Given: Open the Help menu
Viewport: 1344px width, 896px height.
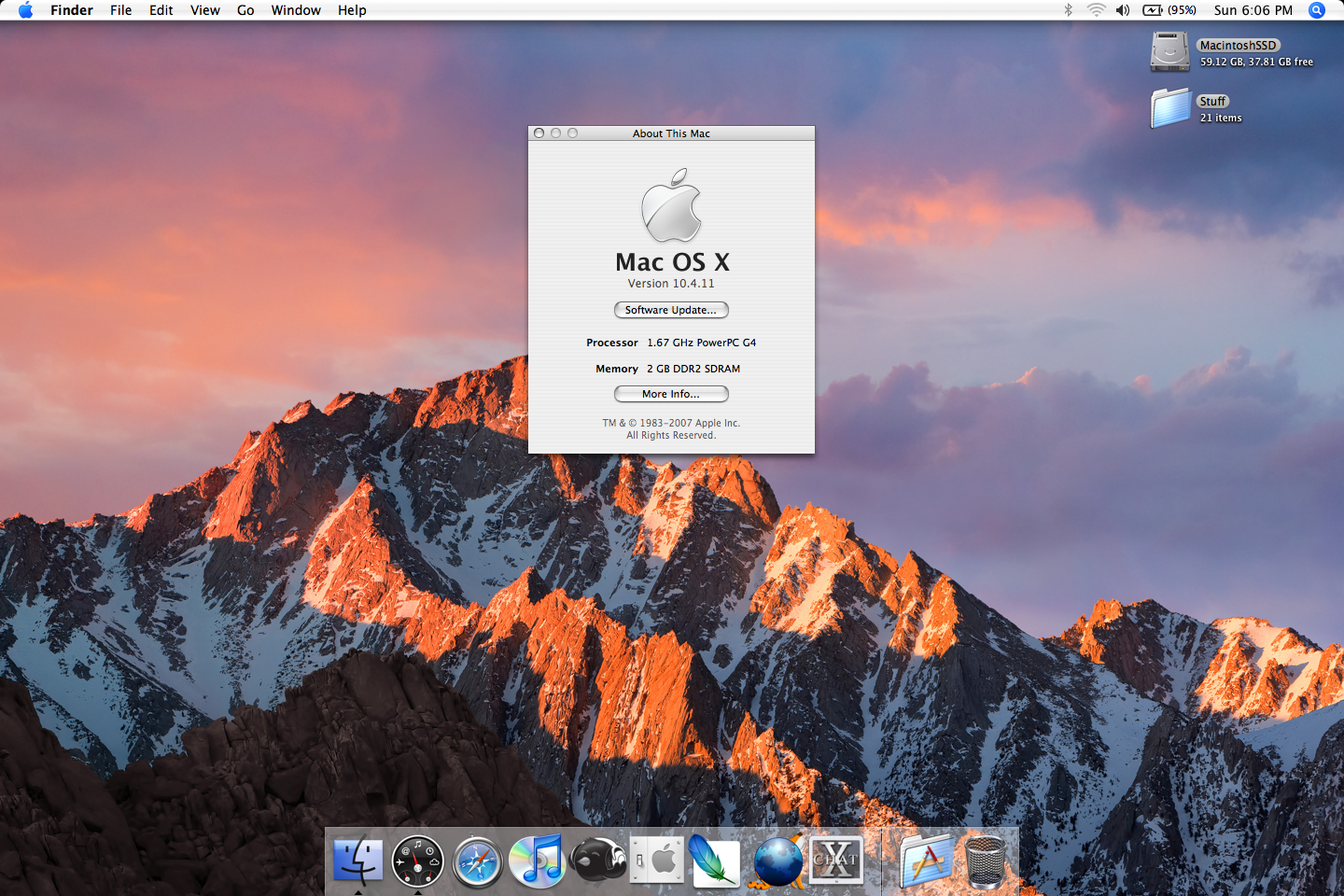Looking at the screenshot, I should click(352, 10).
